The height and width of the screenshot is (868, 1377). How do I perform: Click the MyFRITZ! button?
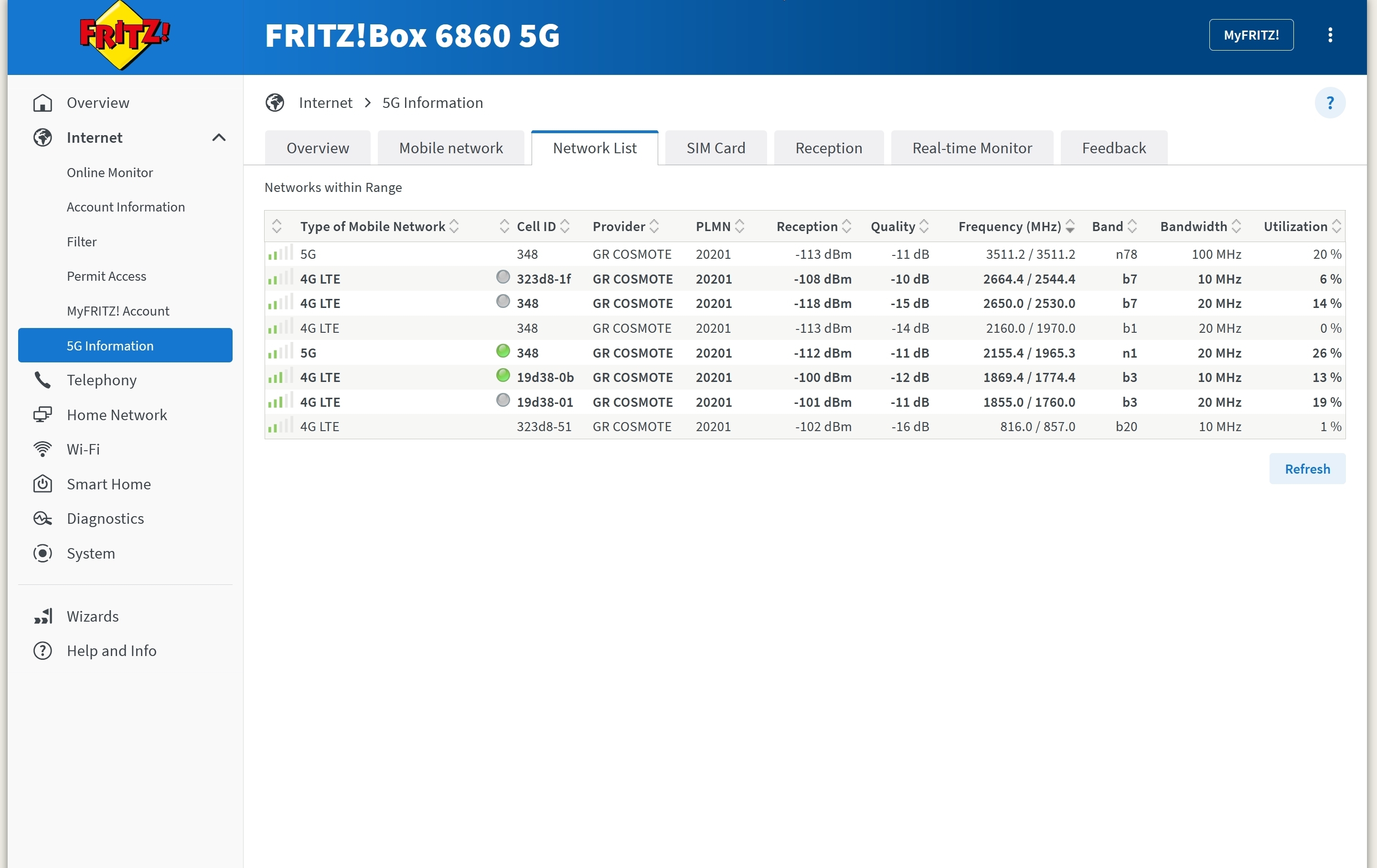[1251, 35]
